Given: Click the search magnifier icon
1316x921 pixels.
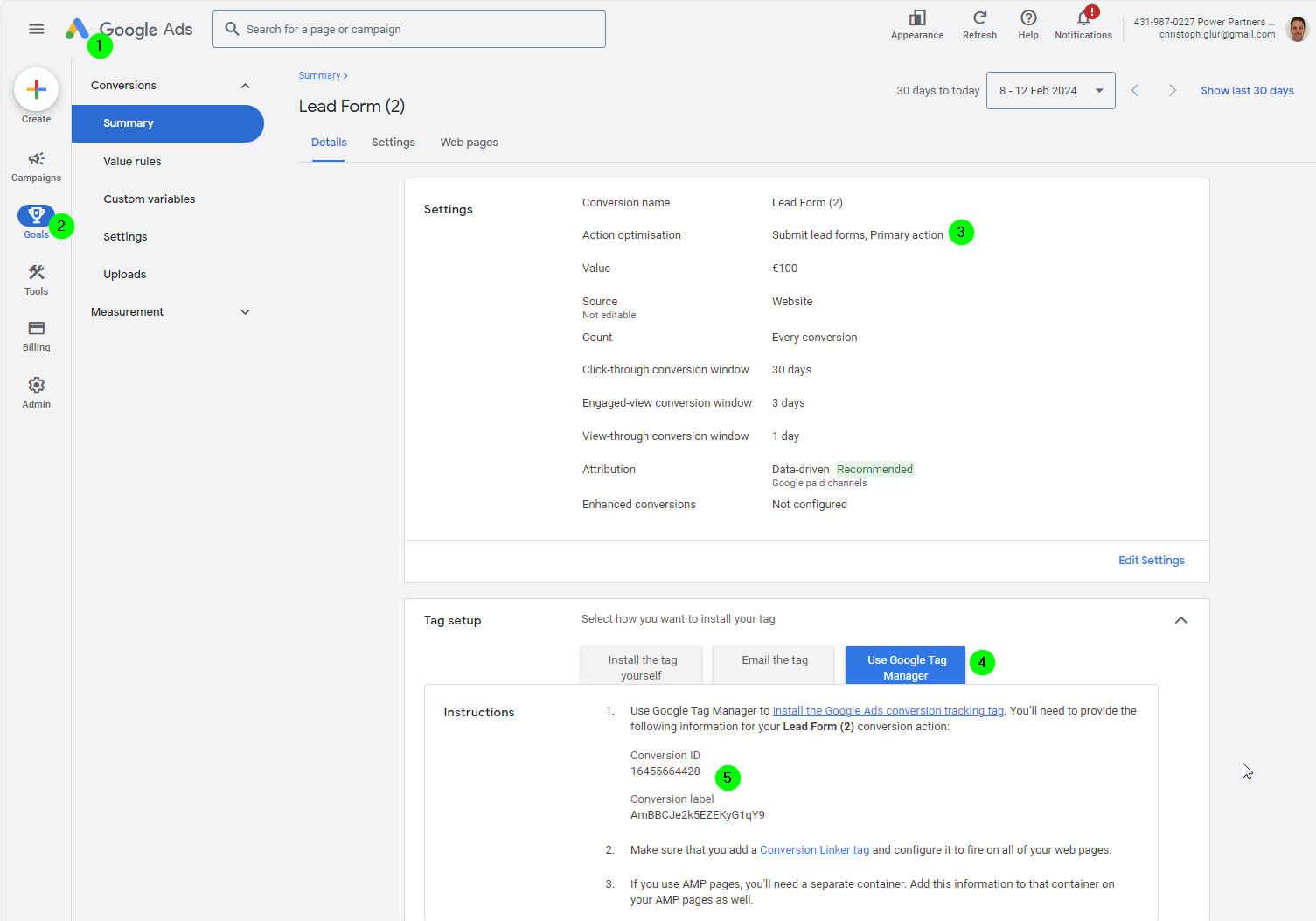Looking at the screenshot, I should click(232, 29).
